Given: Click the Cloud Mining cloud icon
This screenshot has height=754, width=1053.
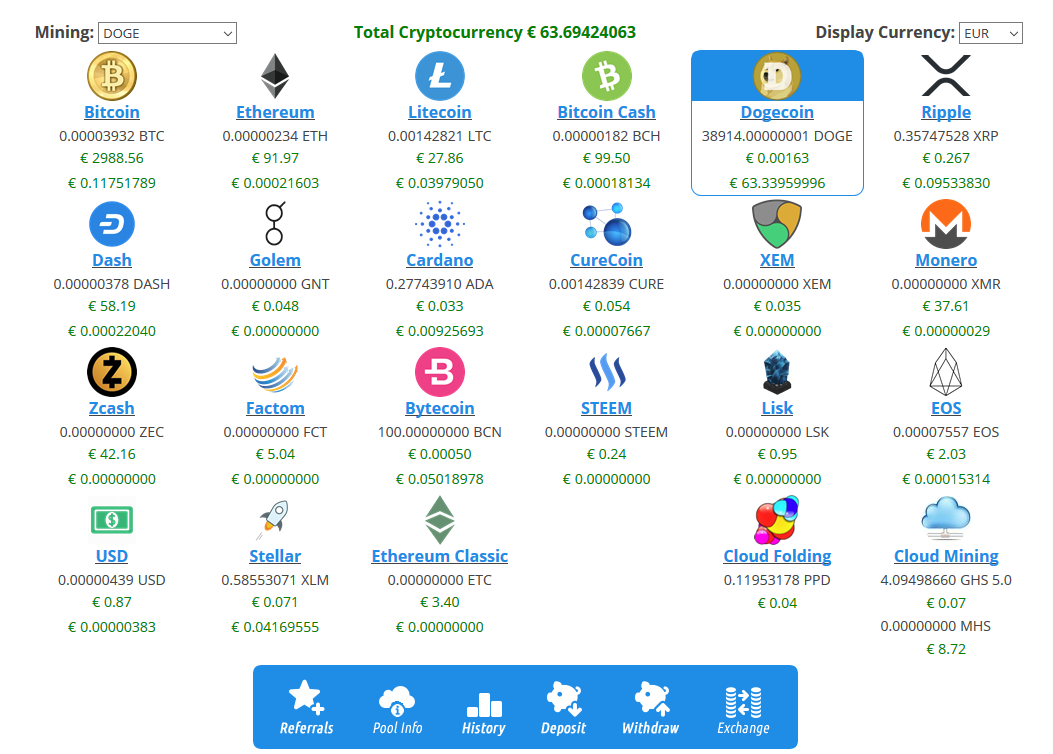Looking at the screenshot, I should (946, 518).
